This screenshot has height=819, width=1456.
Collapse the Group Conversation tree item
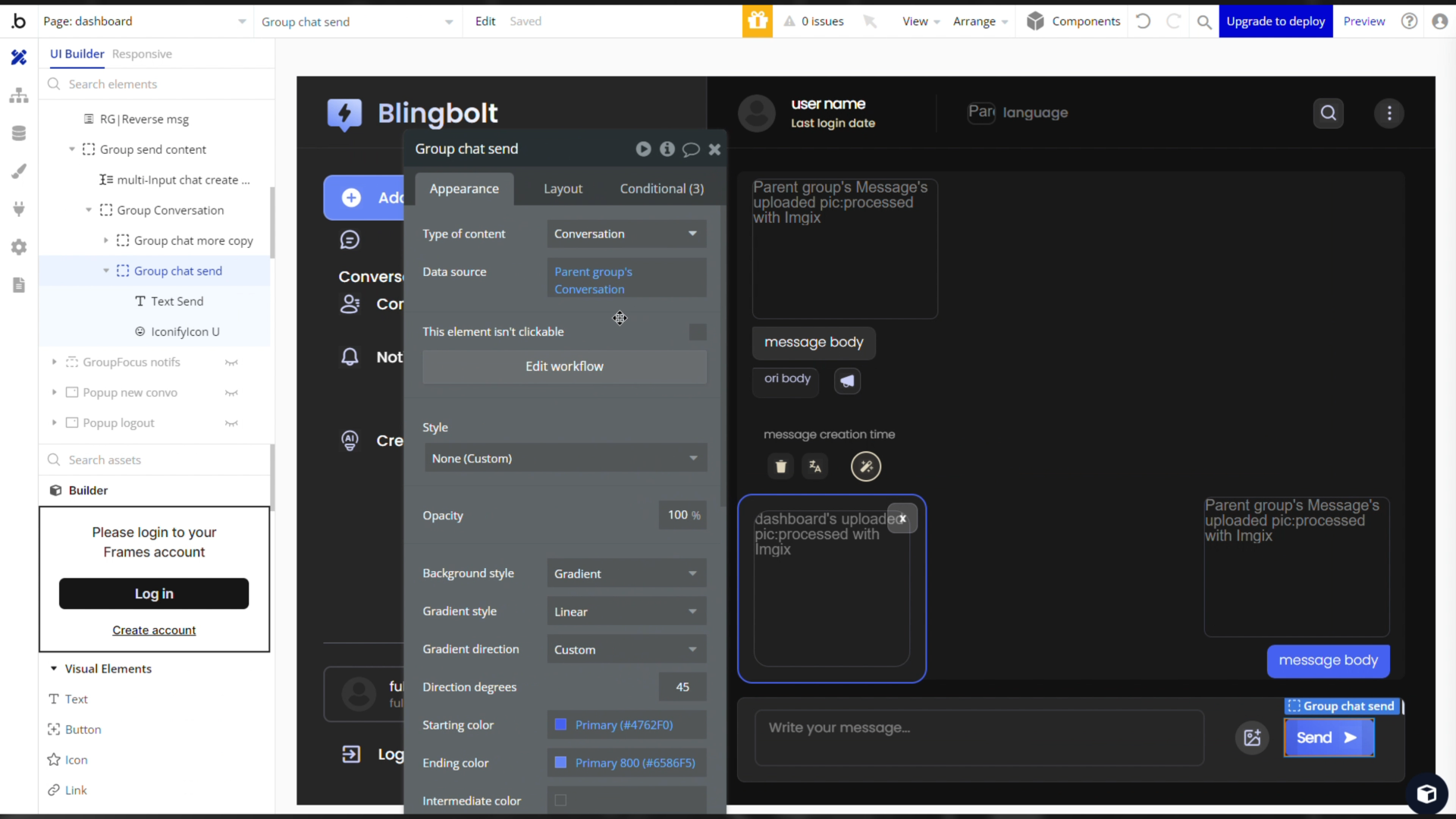(89, 210)
